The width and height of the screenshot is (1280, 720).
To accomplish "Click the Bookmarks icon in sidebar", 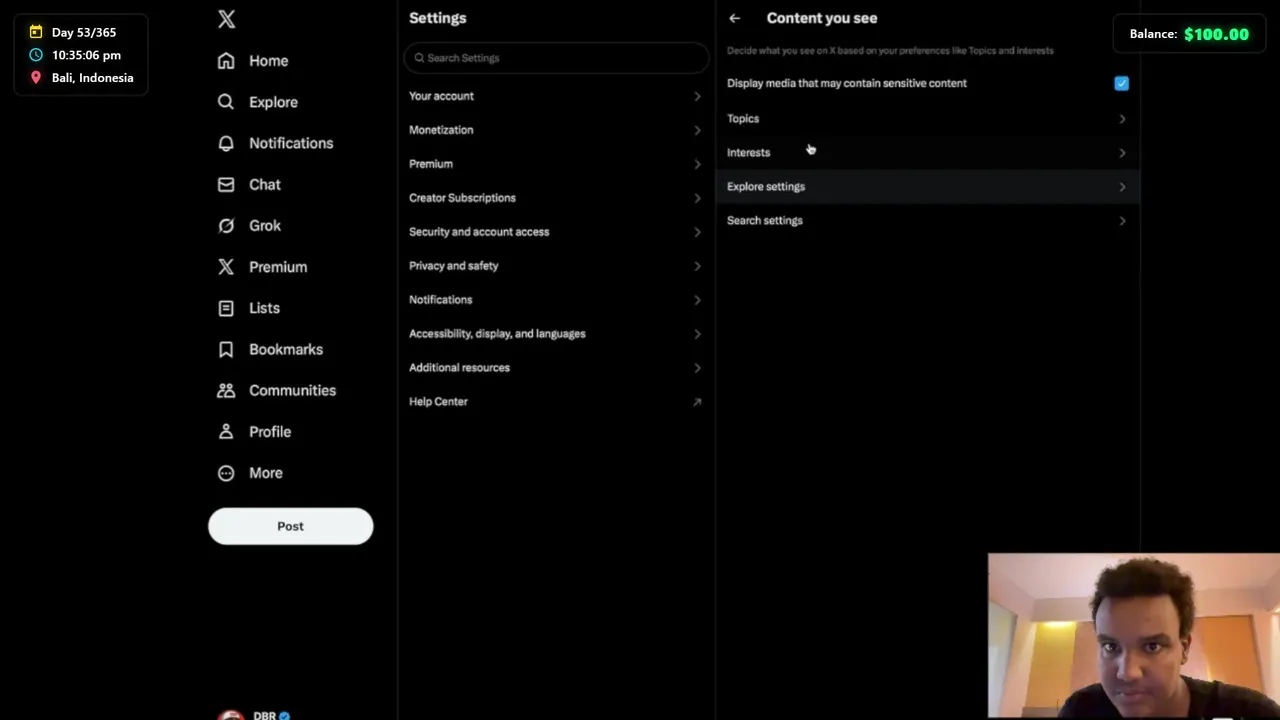I will (226, 349).
